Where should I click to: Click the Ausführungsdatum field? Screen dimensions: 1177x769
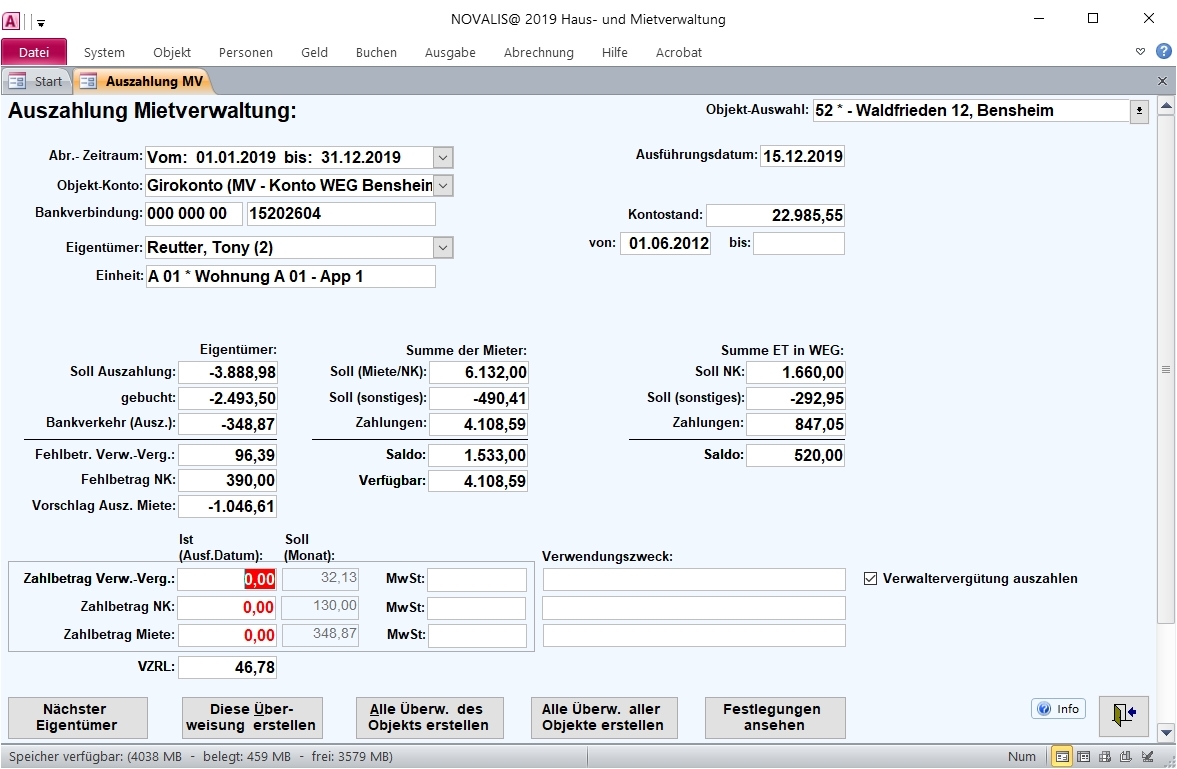(x=802, y=156)
